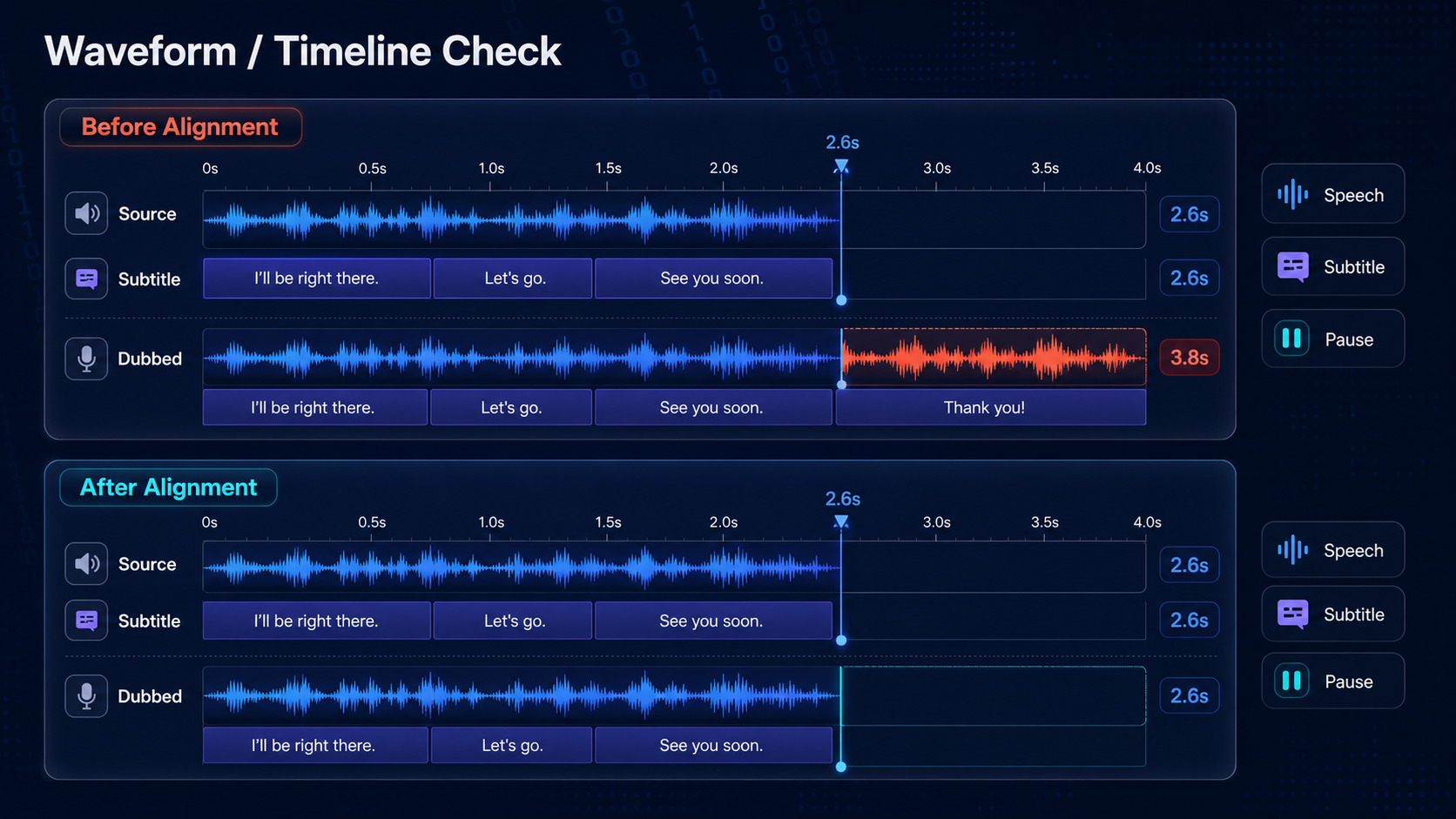Click the Dubbed microphone icon in After Alignment

click(x=86, y=696)
